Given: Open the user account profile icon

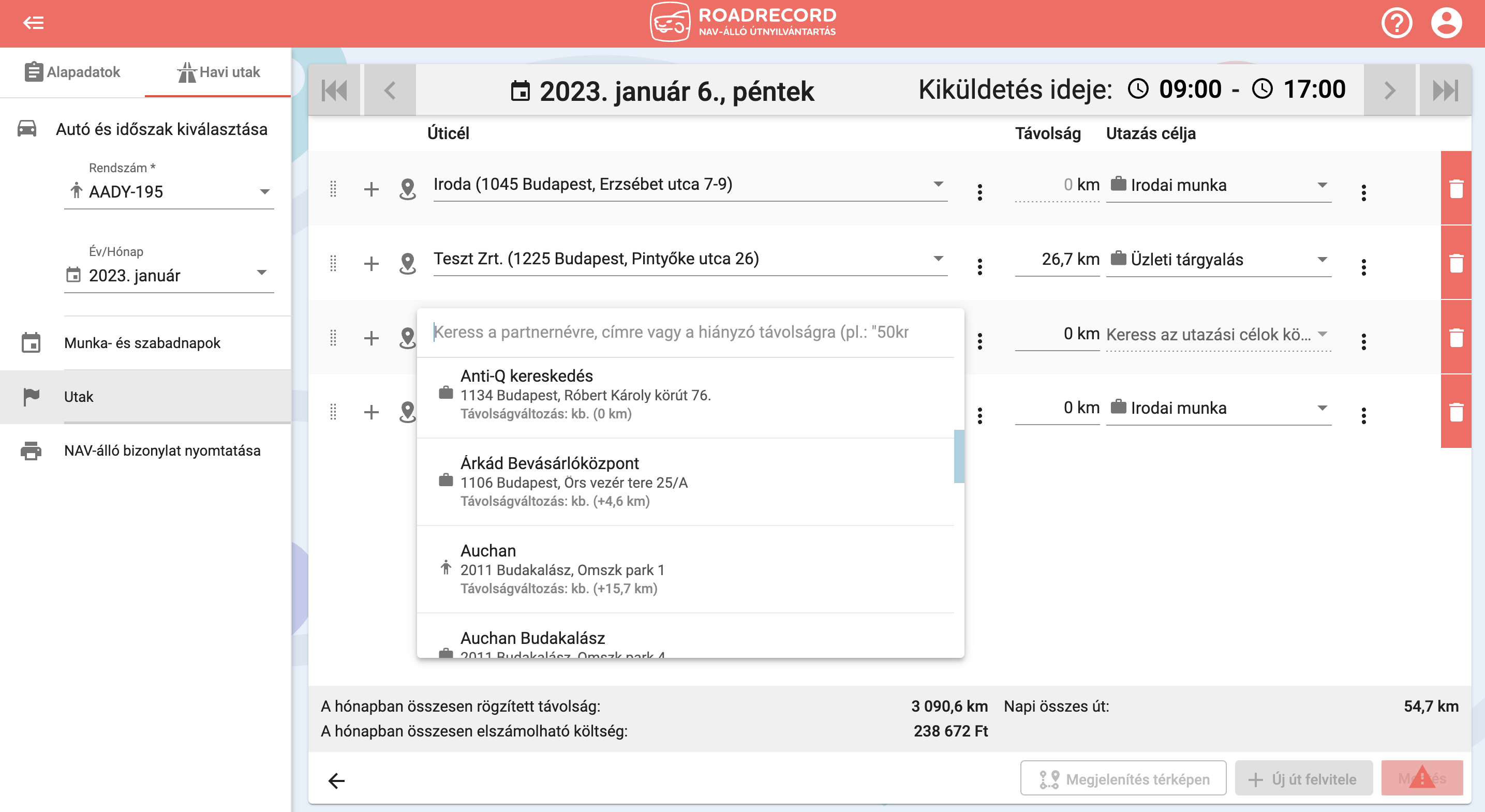Looking at the screenshot, I should [1446, 23].
